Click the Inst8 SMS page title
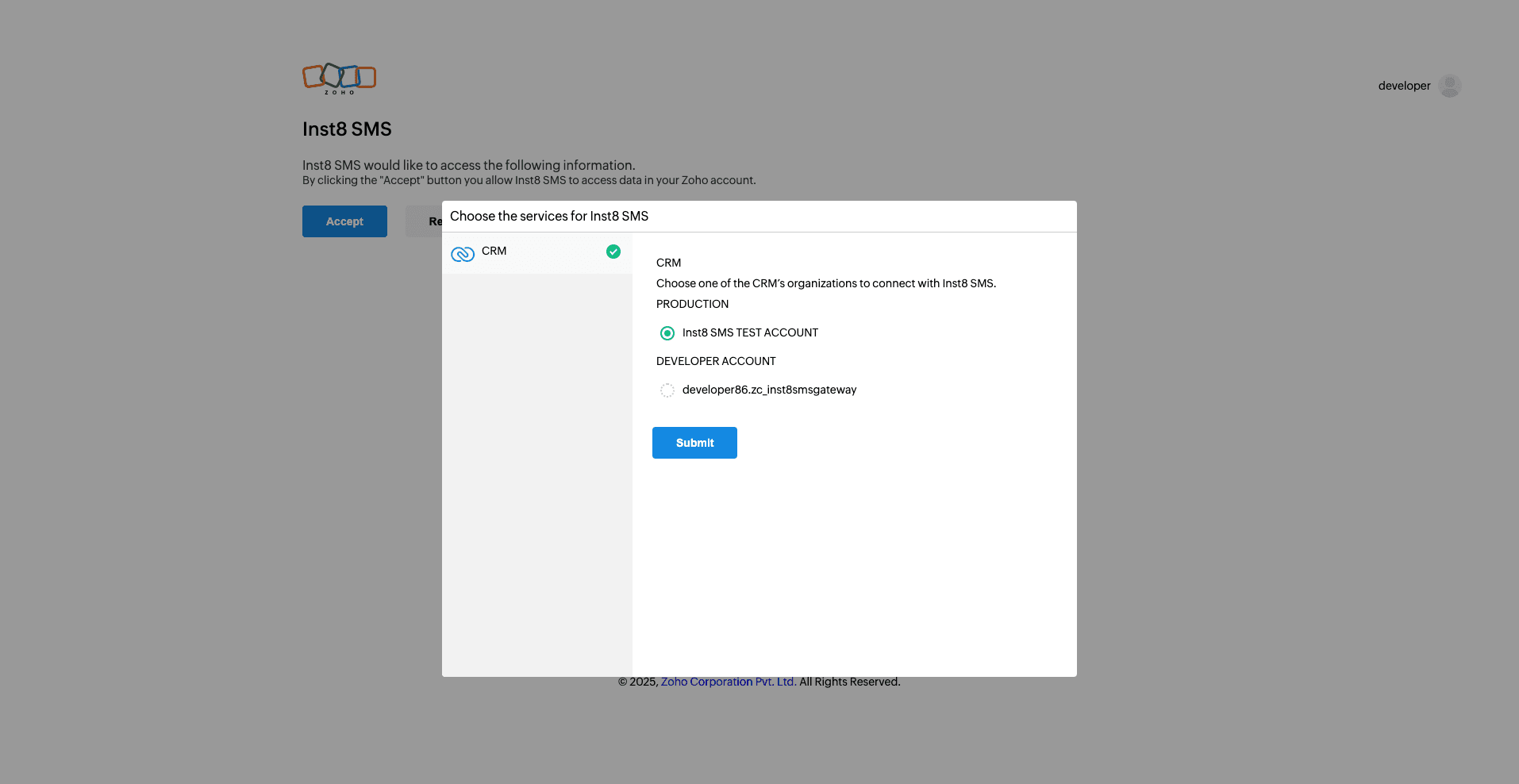 coord(347,129)
